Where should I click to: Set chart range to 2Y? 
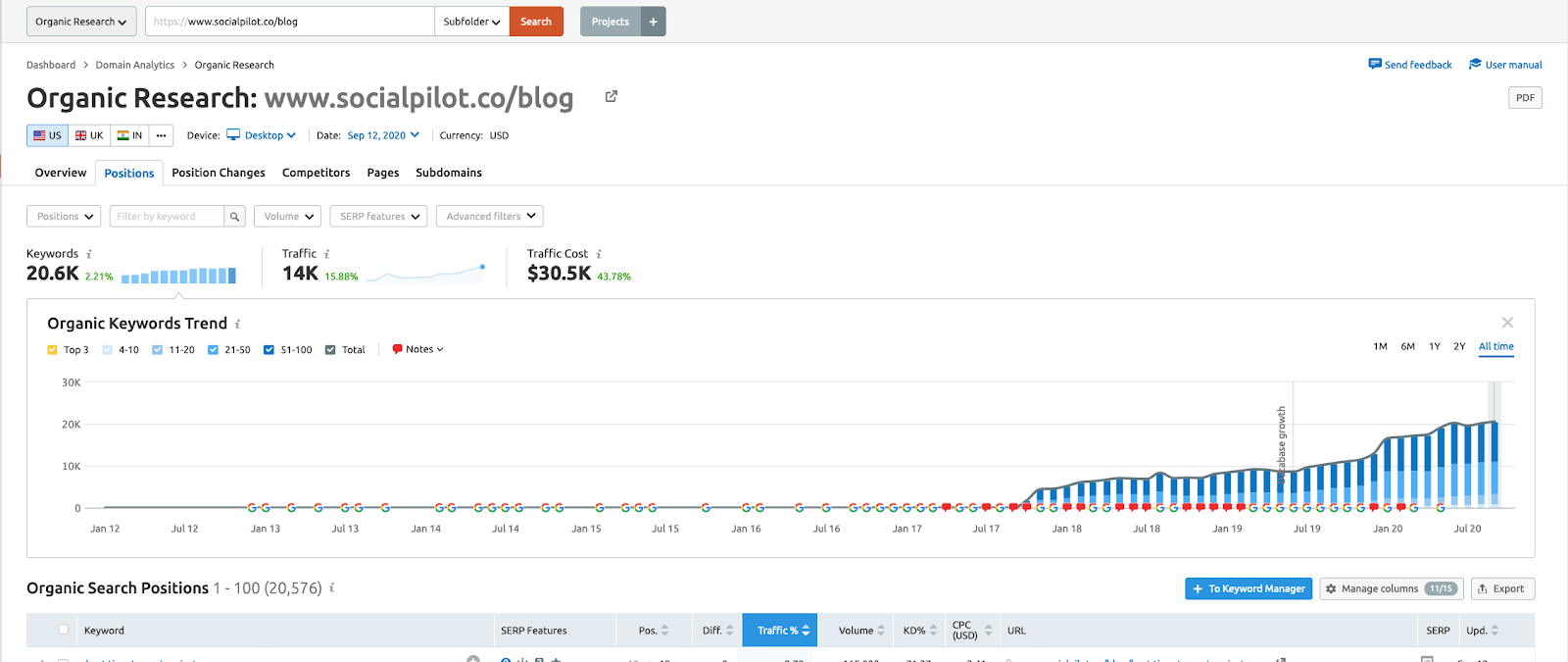coord(1459,346)
